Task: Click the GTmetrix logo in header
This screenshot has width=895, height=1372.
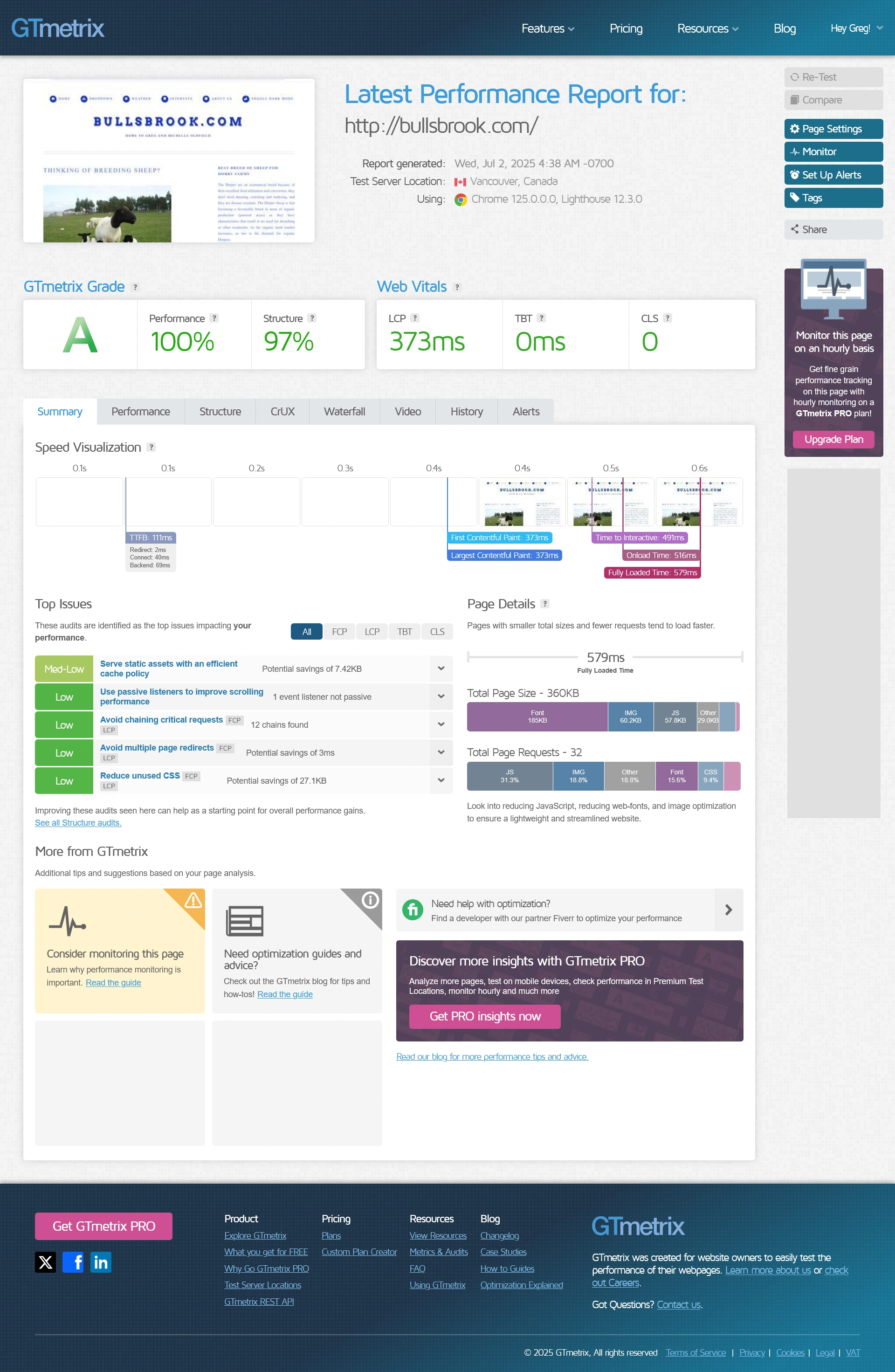Action: point(58,28)
